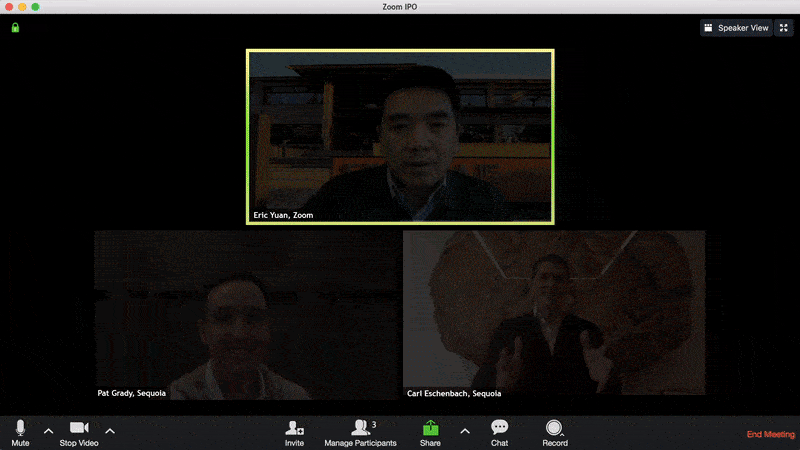Click the name label 'Pat Grady, Sequoia'
Image resolution: width=800 pixels, height=450 pixels.
(132, 393)
